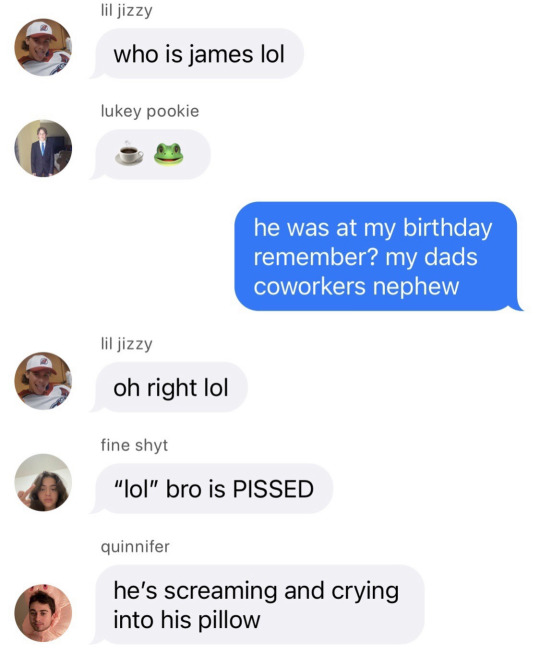Click the "quinnifer" sender name
This screenshot has width=540, height=655.
135,546
